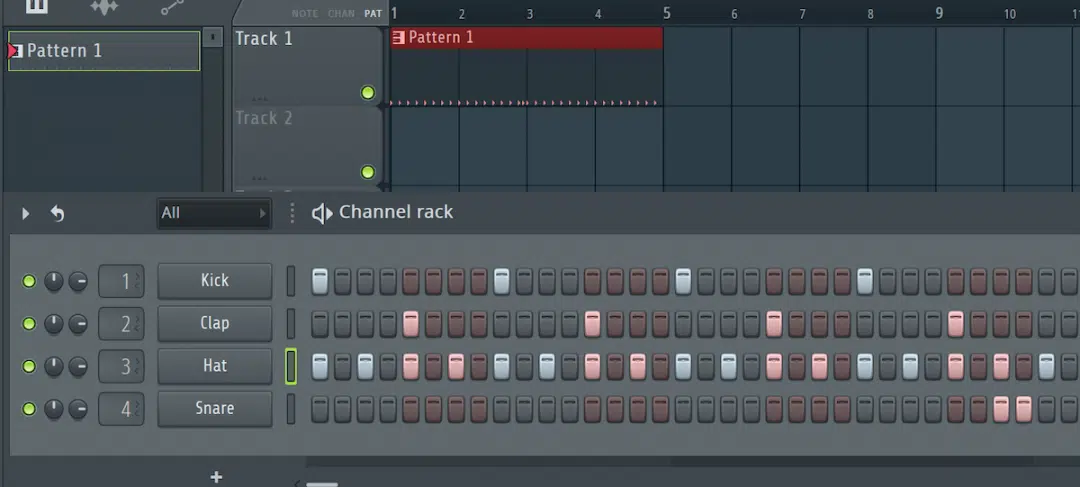The height and width of the screenshot is (487, 1080).
Task: Toggle Kick step 9
Action: [501, 281]
